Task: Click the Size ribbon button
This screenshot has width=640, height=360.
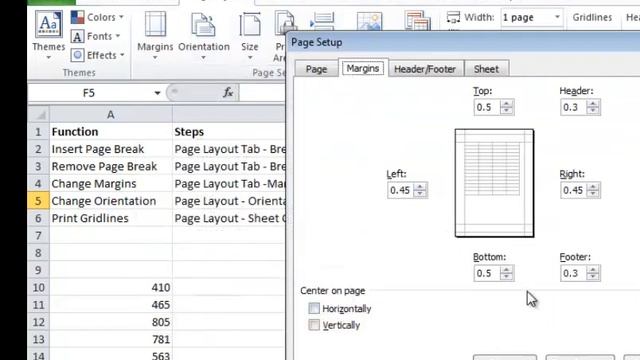Action: point(249,35)
